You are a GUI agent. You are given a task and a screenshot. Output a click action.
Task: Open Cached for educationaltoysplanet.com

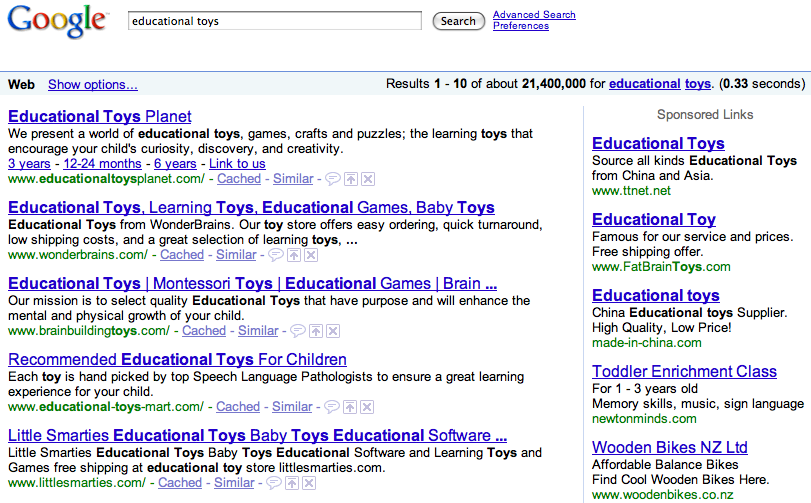click(239, 179)
